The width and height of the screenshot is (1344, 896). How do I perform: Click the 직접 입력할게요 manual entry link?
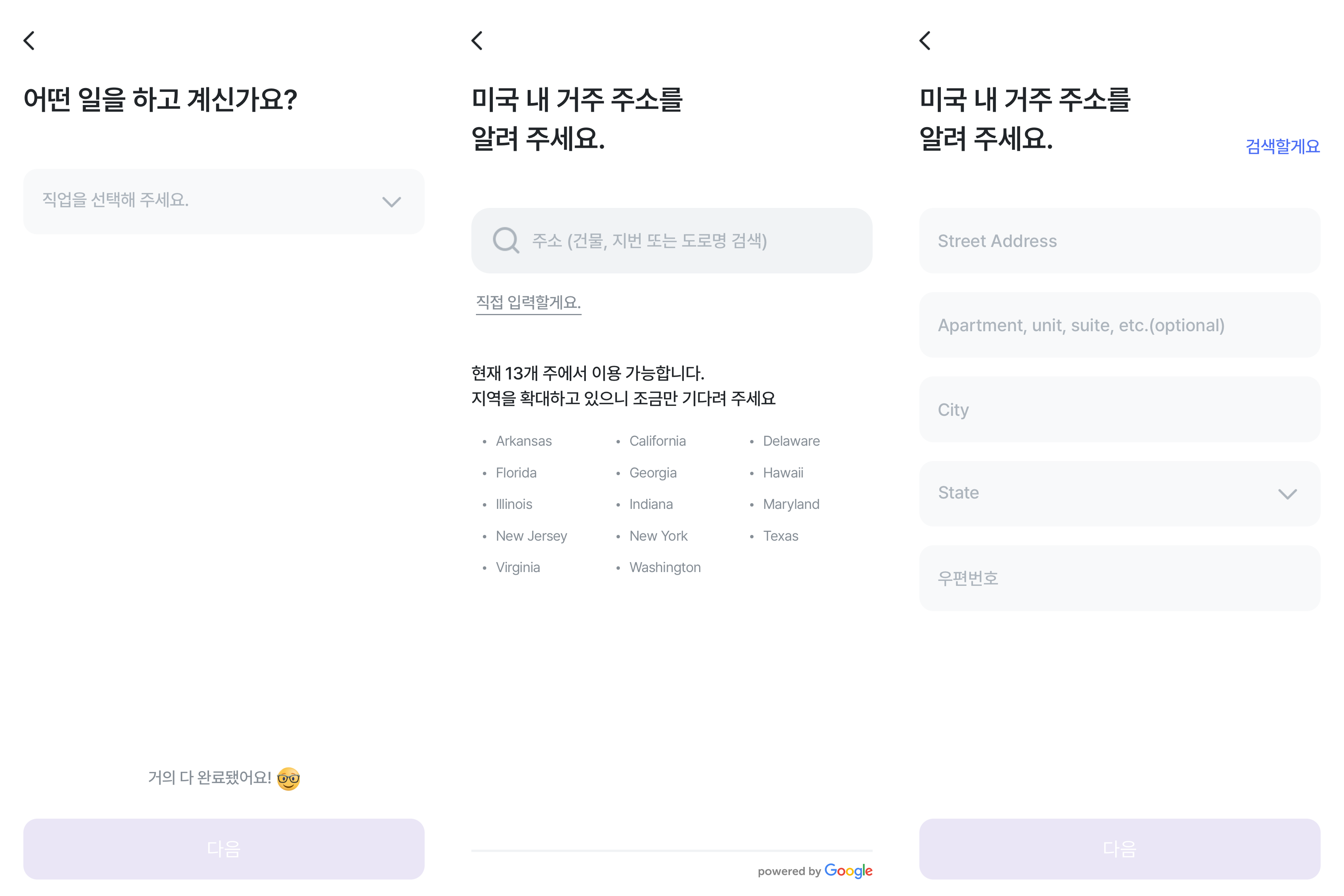528,302
